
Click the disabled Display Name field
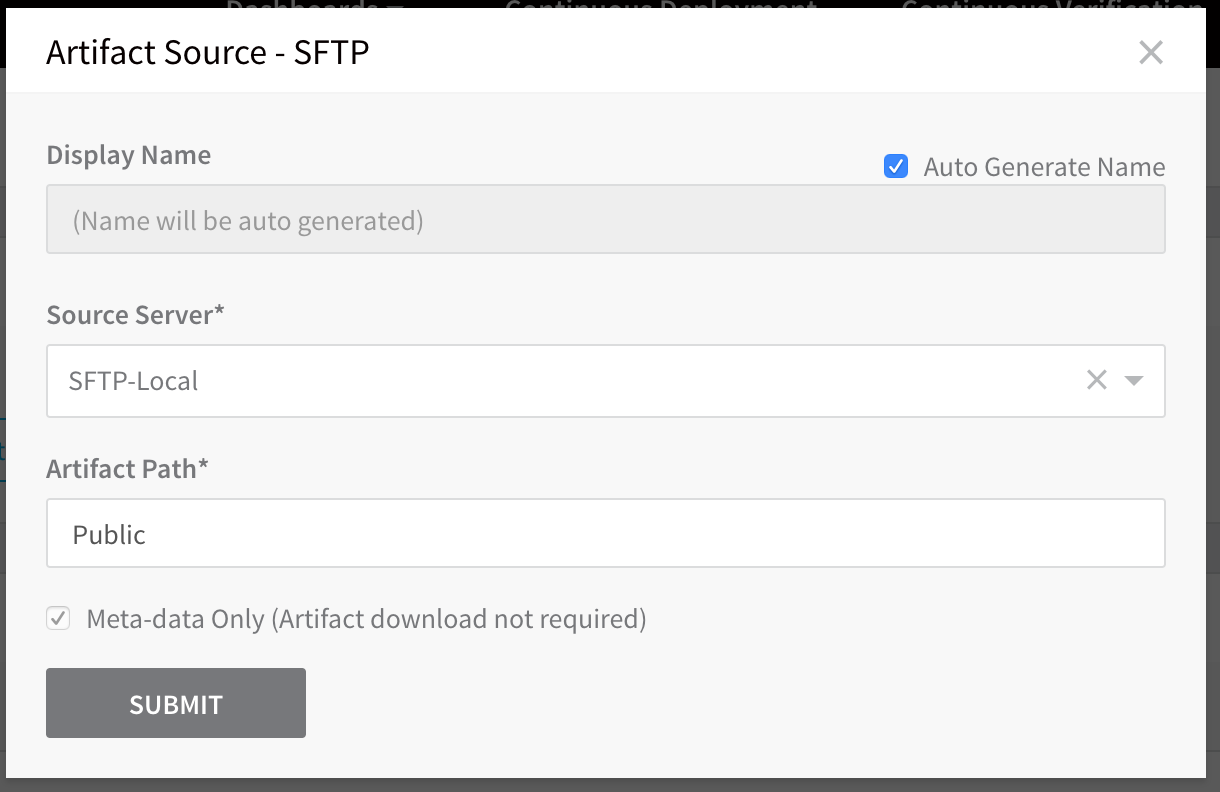point(605,219)
